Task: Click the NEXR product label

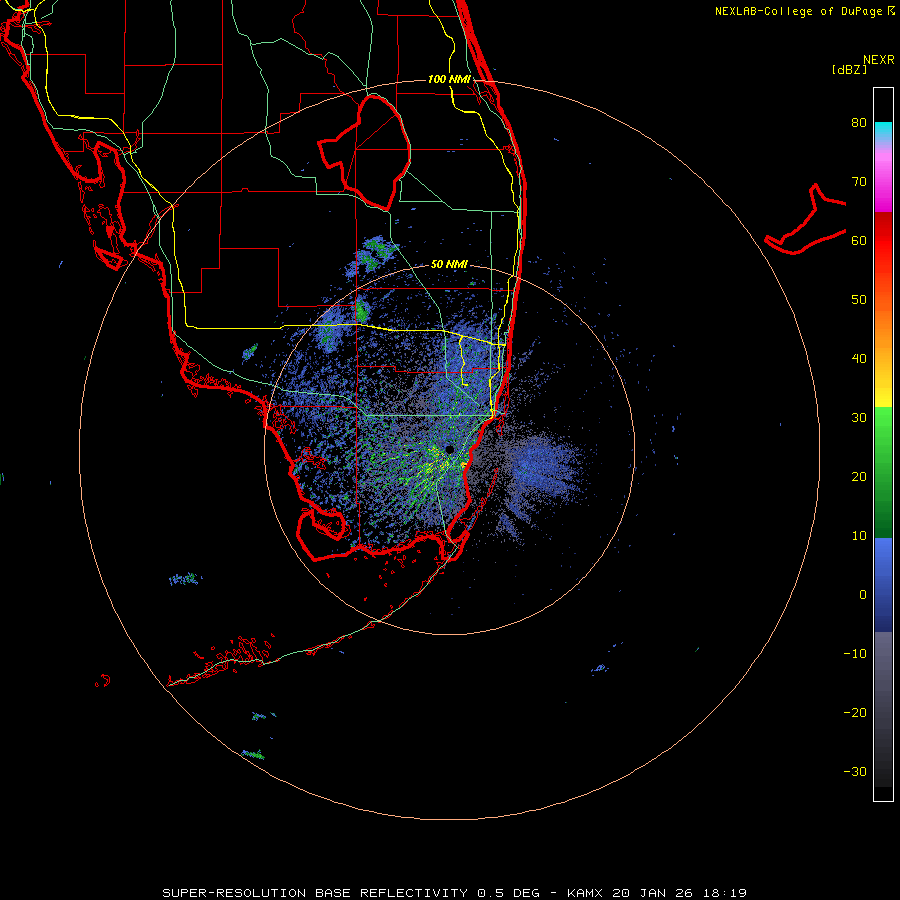Action: [878, 60]
